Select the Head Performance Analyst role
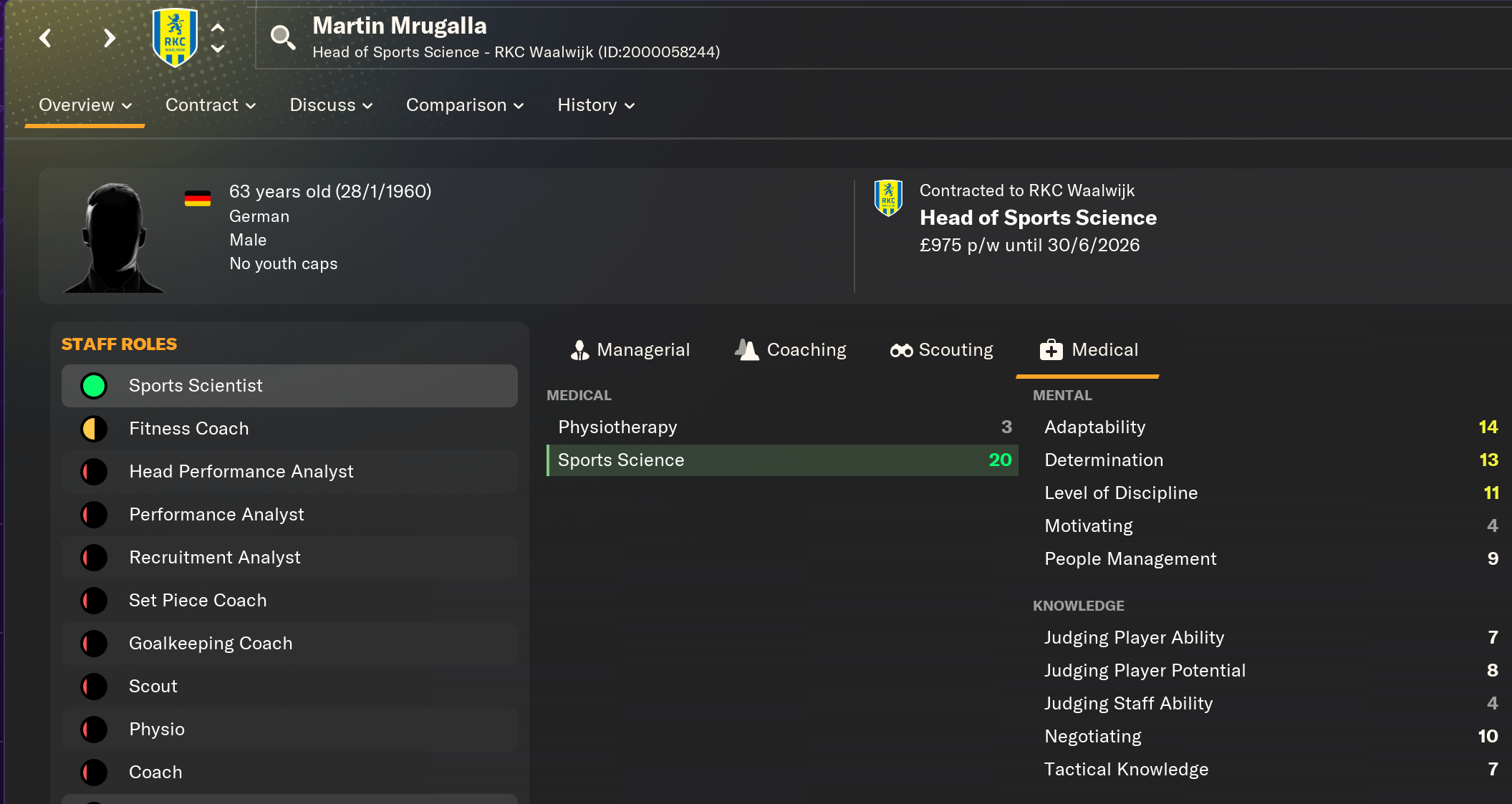The height and width of the screenshot is (804, 1512). (241, 472)
